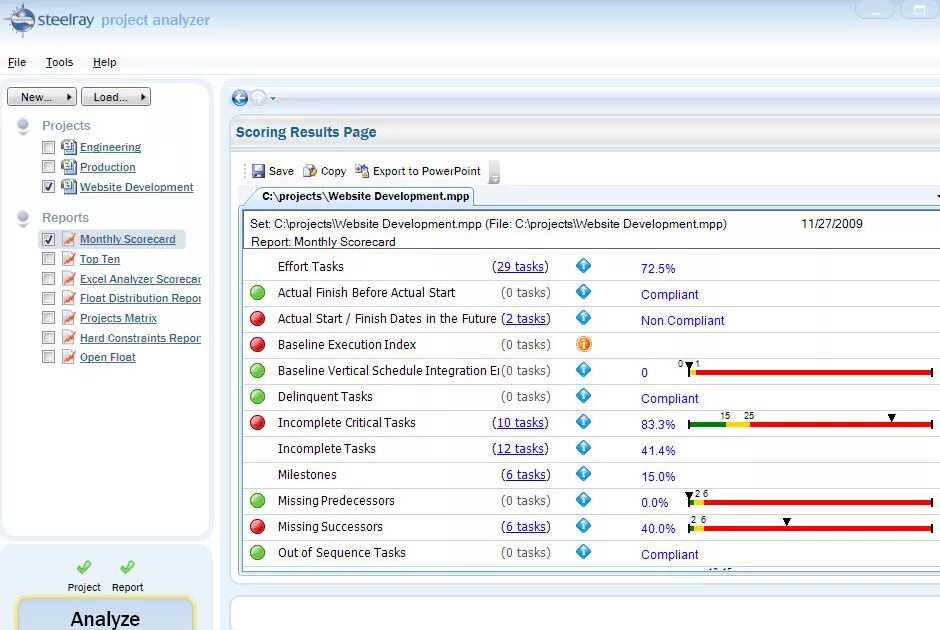
Task: Open the 29 tasks link for Effort Tasks
Action: pos(520,267)
